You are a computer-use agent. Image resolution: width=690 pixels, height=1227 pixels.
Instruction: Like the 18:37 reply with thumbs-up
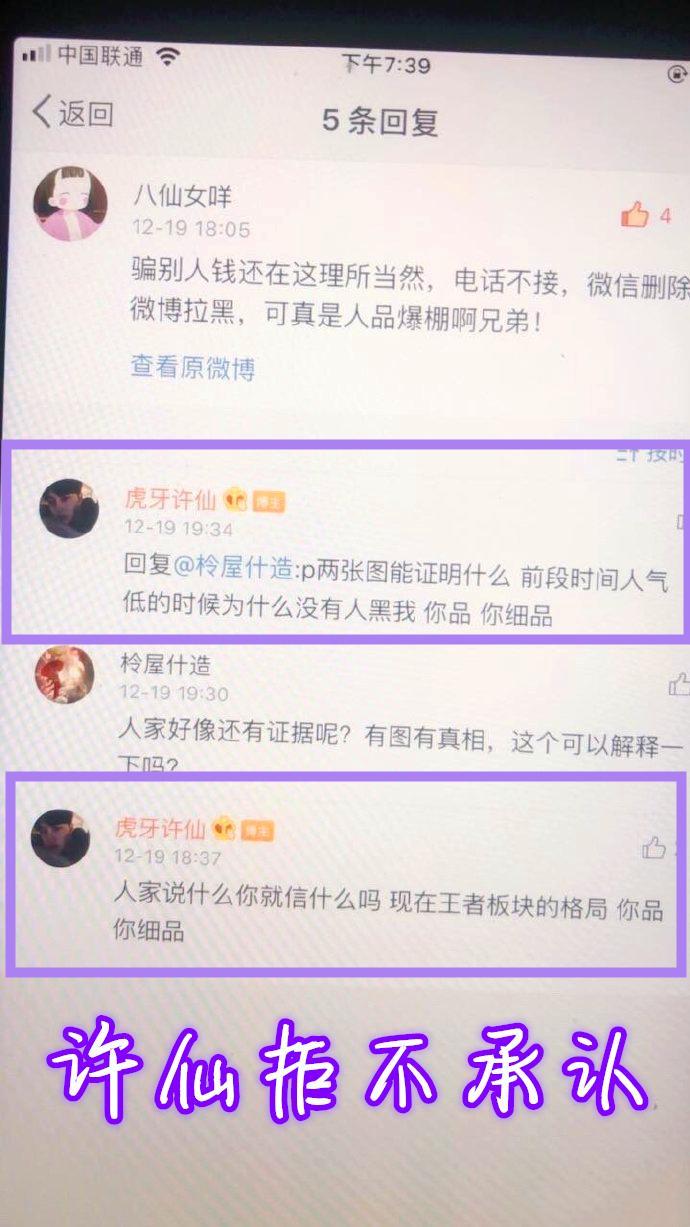click(x=654, y=849)
